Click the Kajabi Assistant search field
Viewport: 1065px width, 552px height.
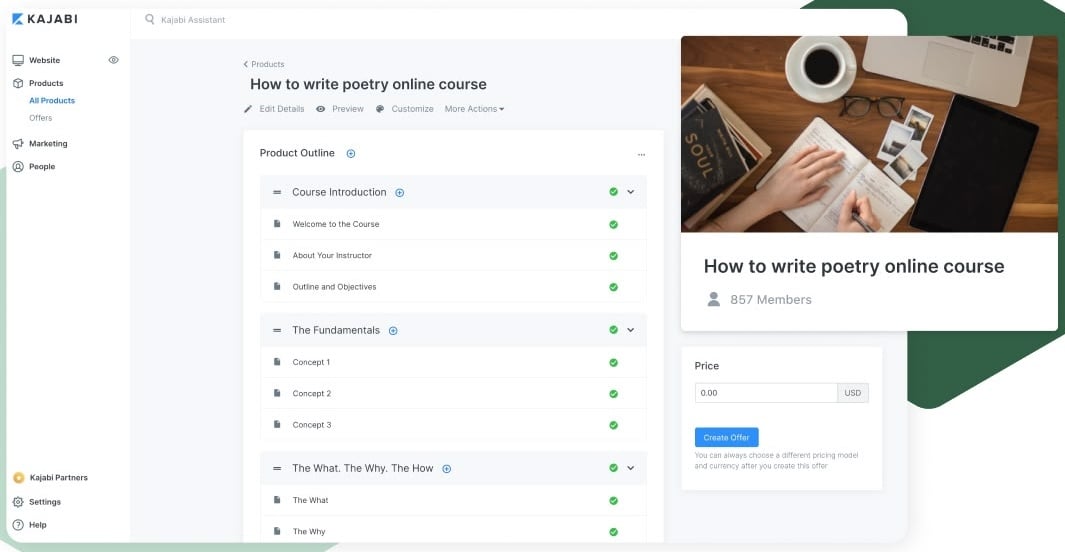193,20
